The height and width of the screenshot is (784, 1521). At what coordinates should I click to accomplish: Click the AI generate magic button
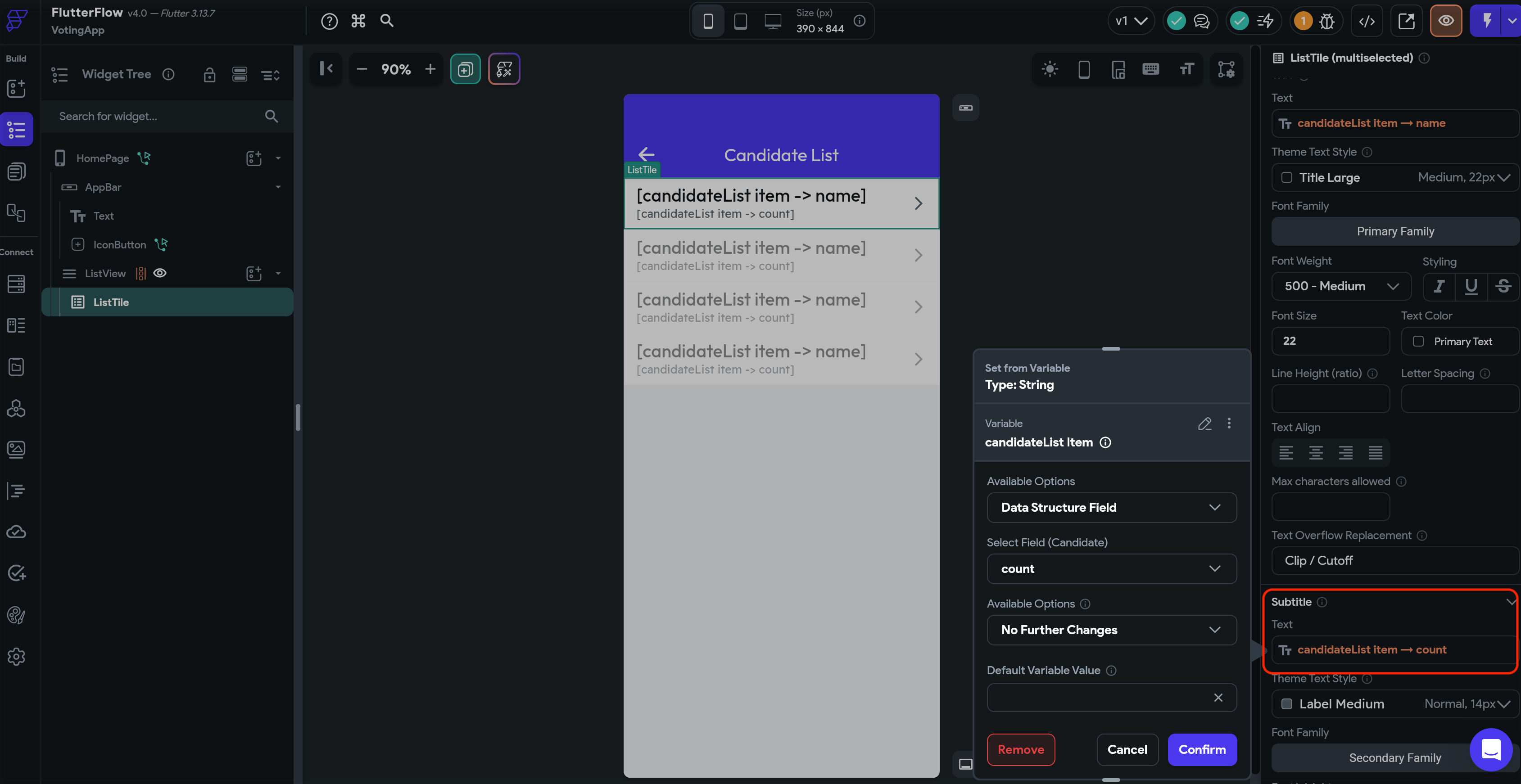click(504, 69)
